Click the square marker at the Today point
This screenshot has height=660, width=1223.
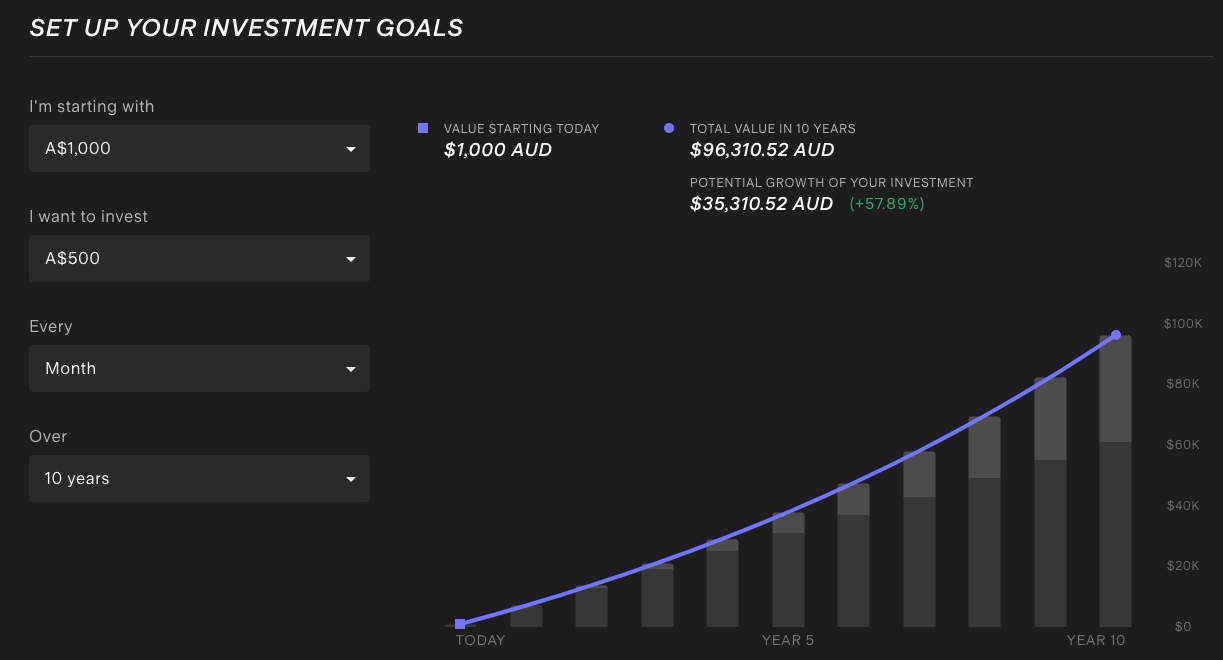[461, 623]
